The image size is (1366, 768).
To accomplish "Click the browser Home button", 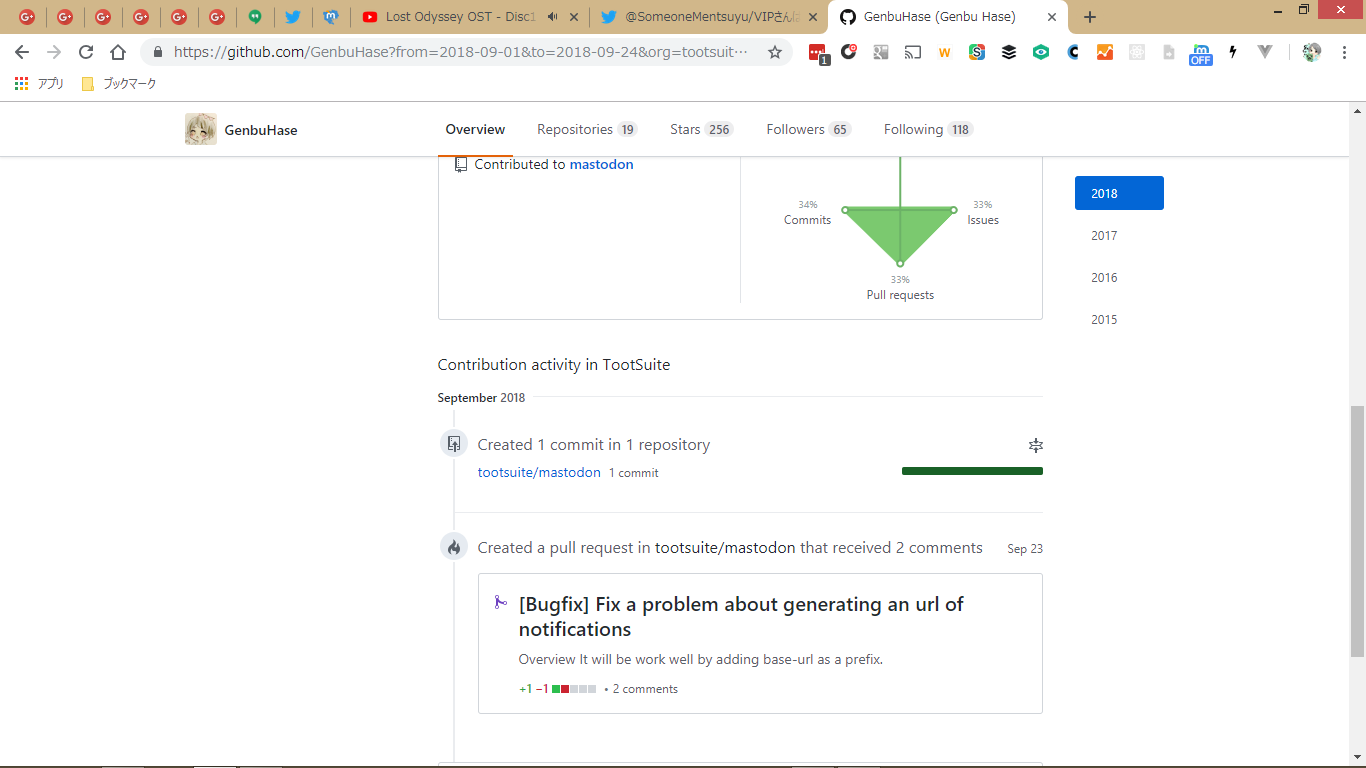I will coord(118,52).
